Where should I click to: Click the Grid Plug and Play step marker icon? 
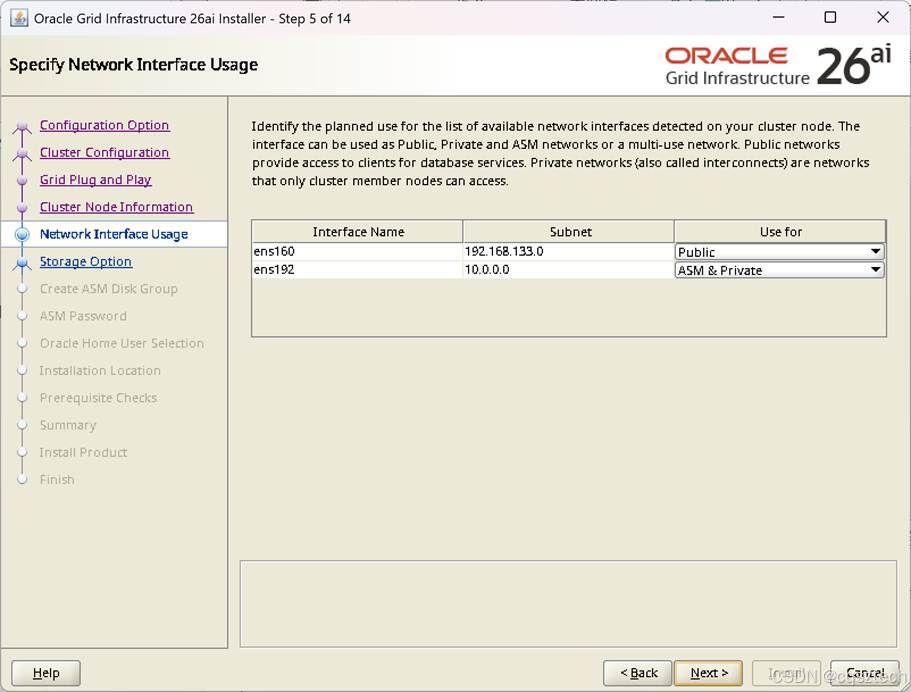coord(22,181)
